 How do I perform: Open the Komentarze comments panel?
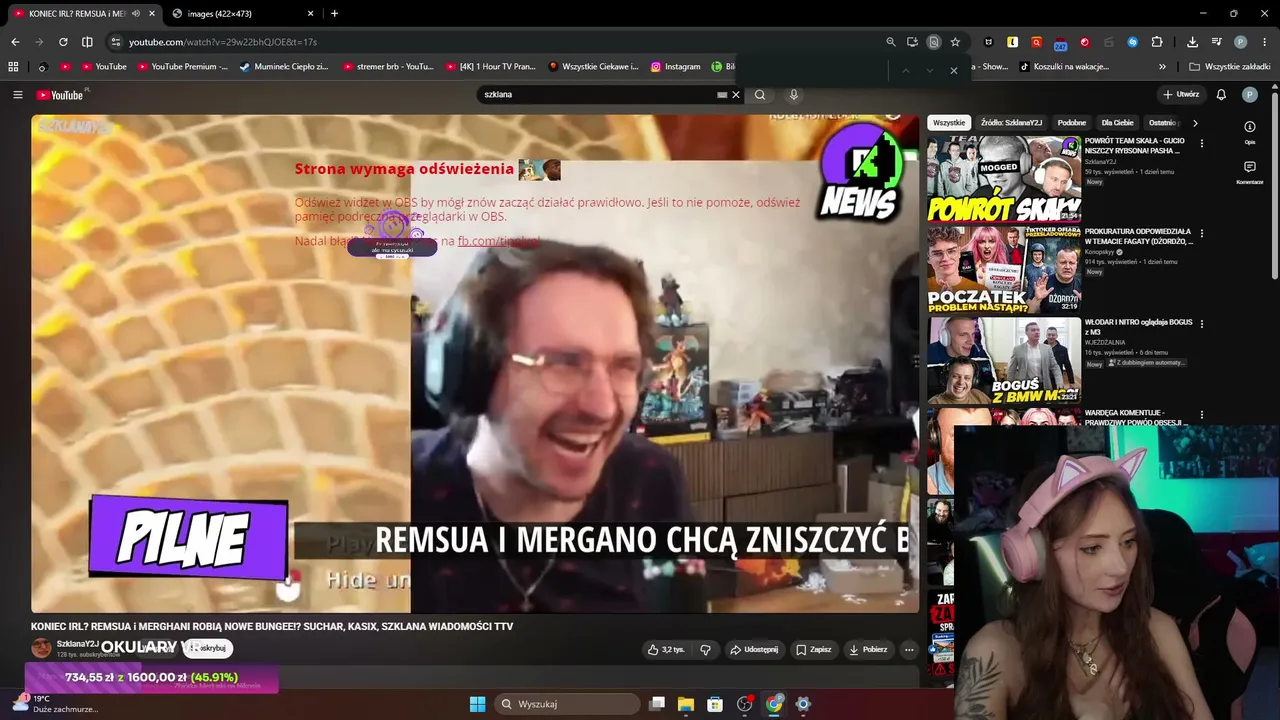(1250, 172)
